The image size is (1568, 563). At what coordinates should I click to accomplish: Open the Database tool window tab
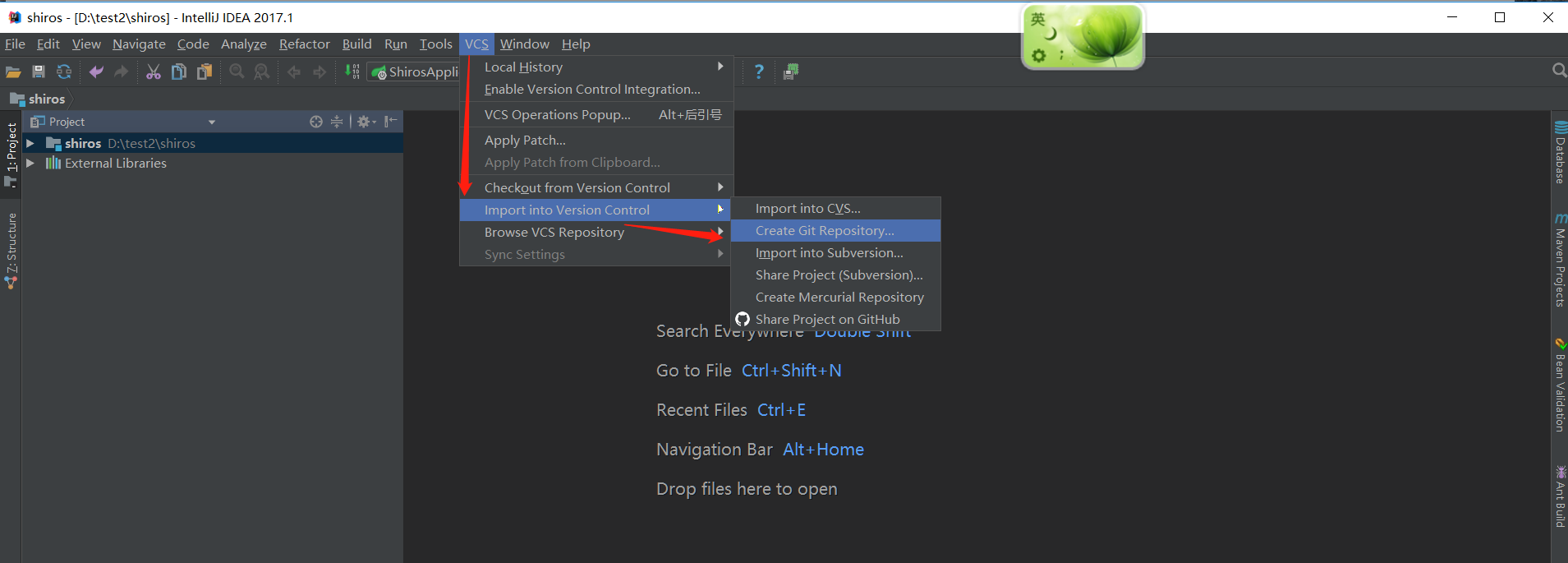(1560, 153)
